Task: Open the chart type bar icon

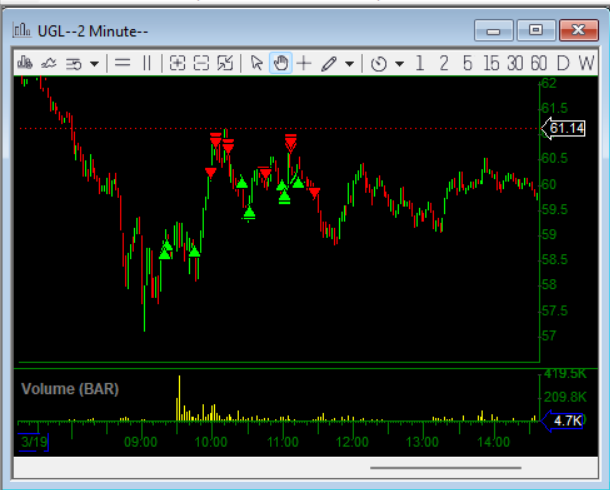Action: click(x=25, y=63)
